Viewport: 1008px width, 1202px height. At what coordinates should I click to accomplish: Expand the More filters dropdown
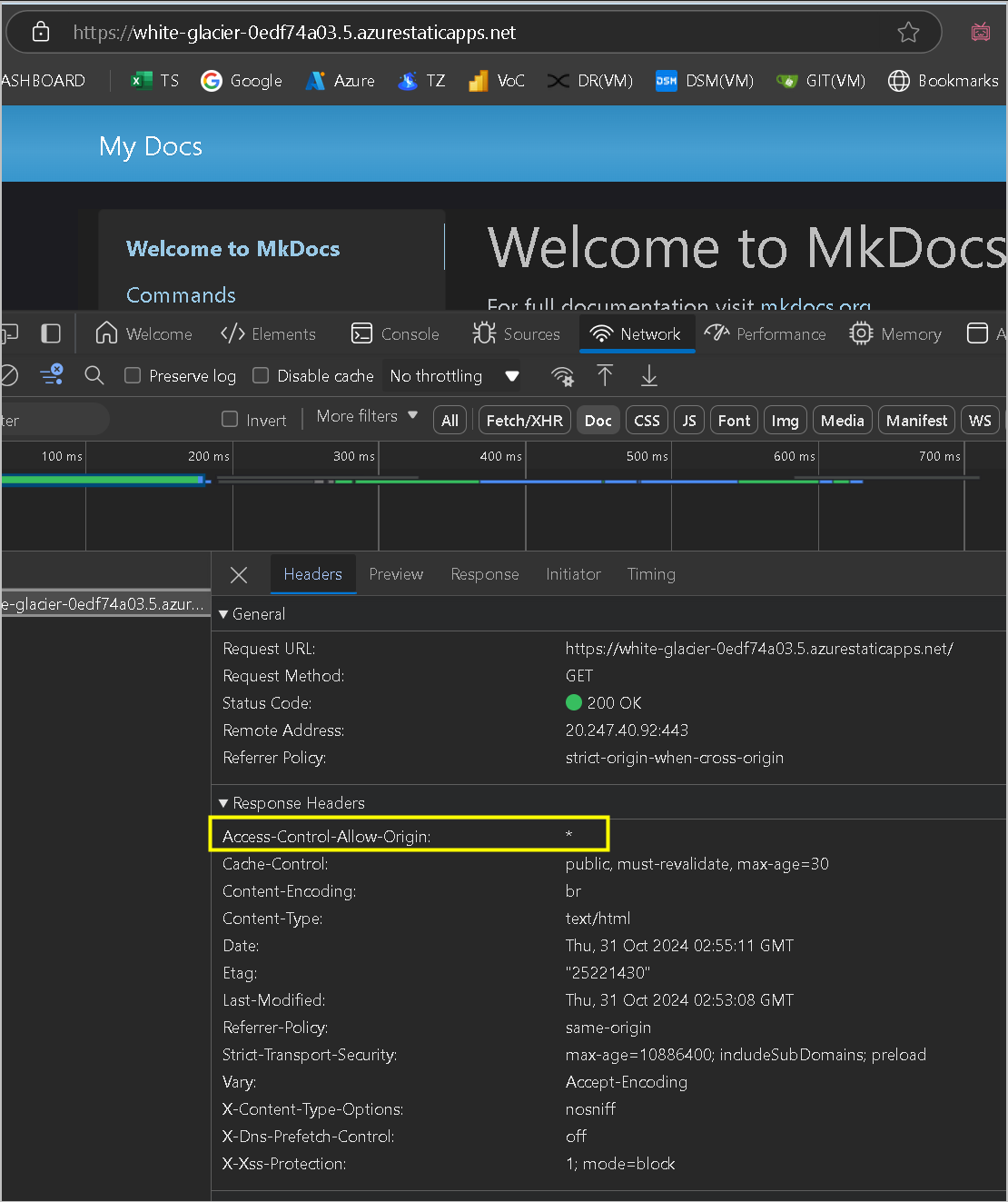[x=367, y=416]
